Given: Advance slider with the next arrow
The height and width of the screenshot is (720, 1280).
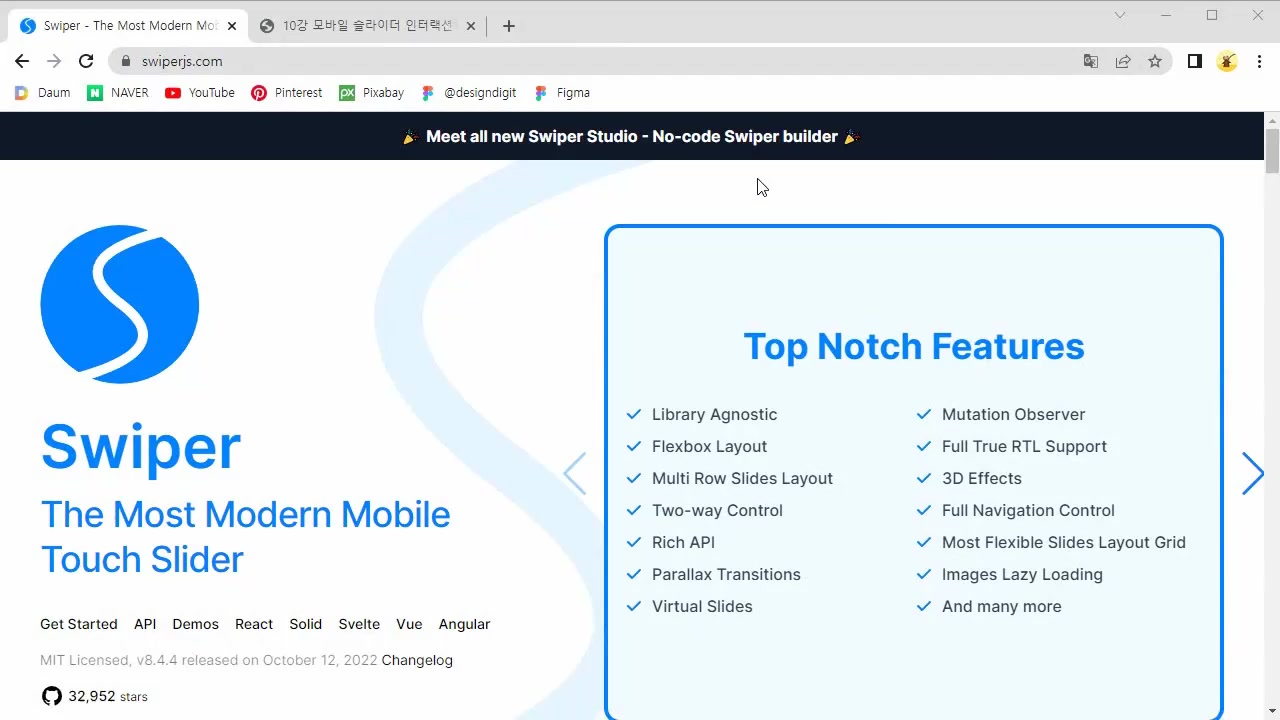Looking at the screenshot, I should pyautogui.click(x=1252, y=474).
